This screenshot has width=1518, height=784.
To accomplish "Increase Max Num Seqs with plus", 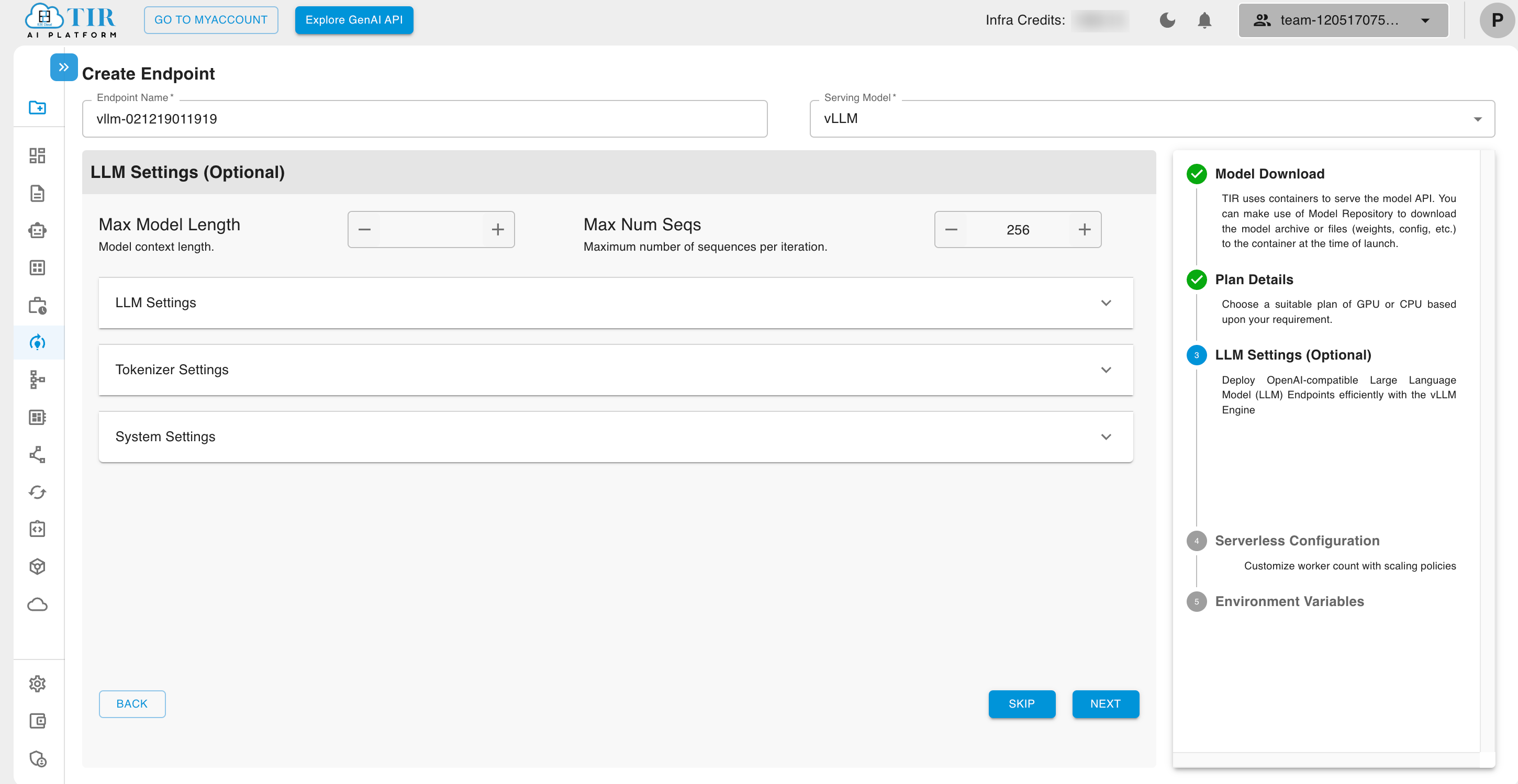I will pos(1084,230).
